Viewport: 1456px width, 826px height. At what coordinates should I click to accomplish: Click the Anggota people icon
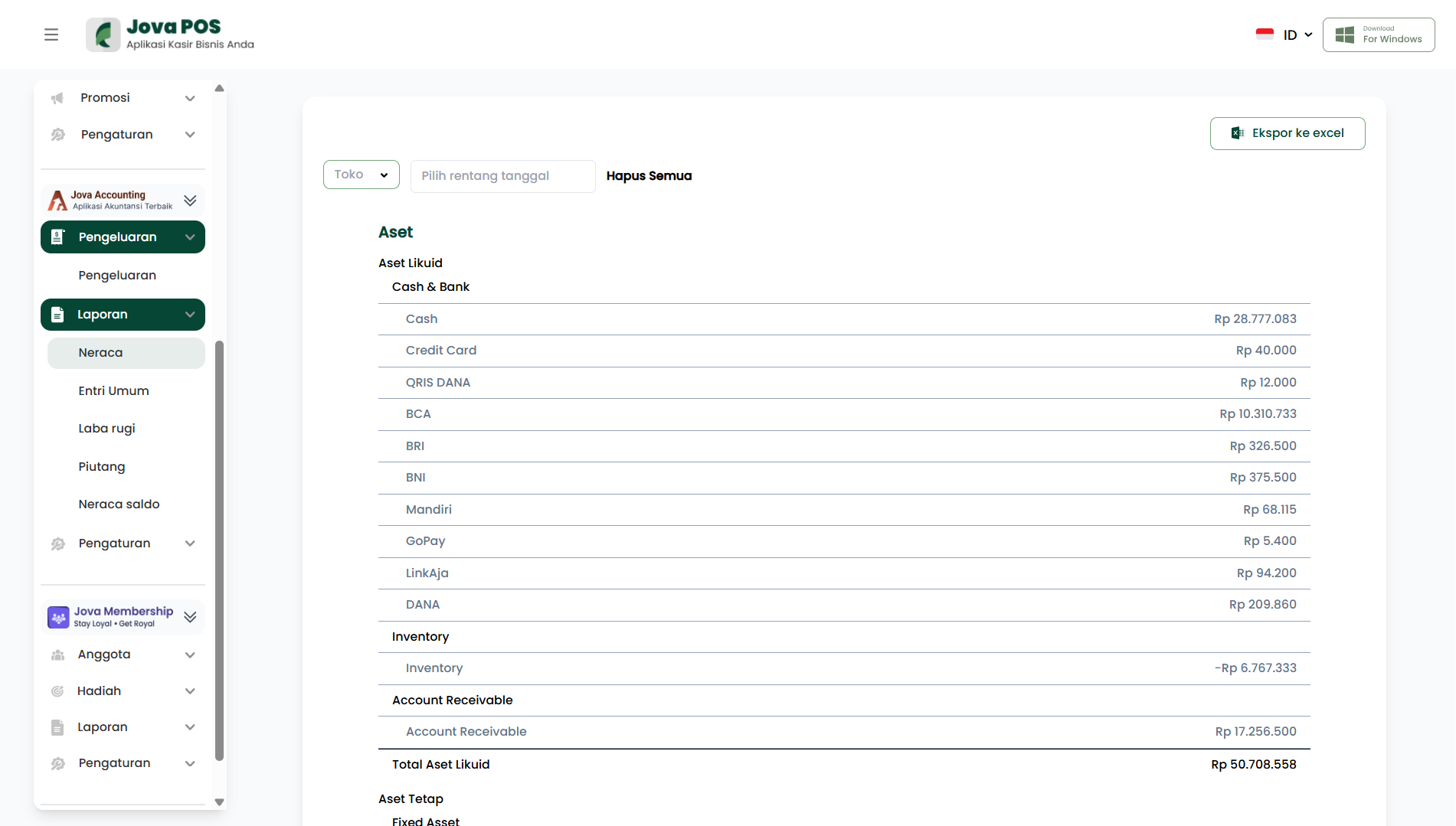[x=57, y=655]
